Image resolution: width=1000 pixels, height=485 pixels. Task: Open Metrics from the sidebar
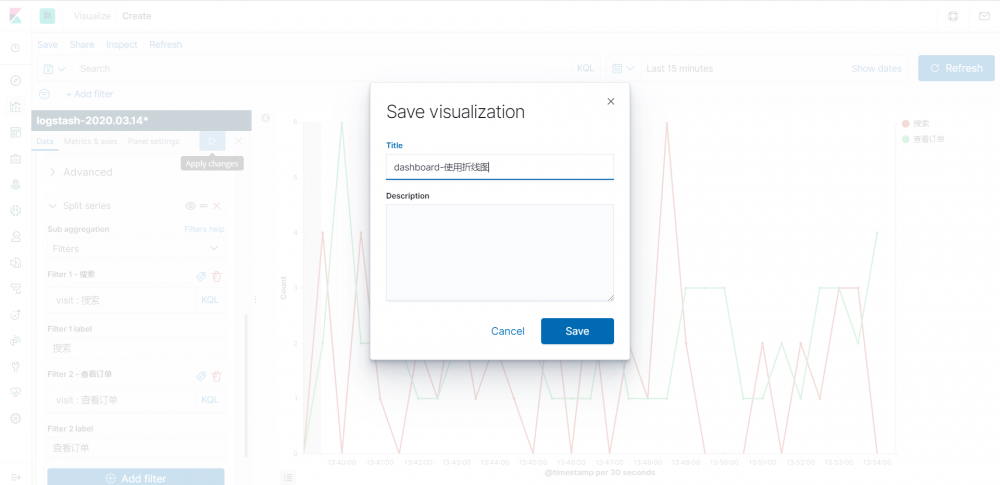click(16, 236)
